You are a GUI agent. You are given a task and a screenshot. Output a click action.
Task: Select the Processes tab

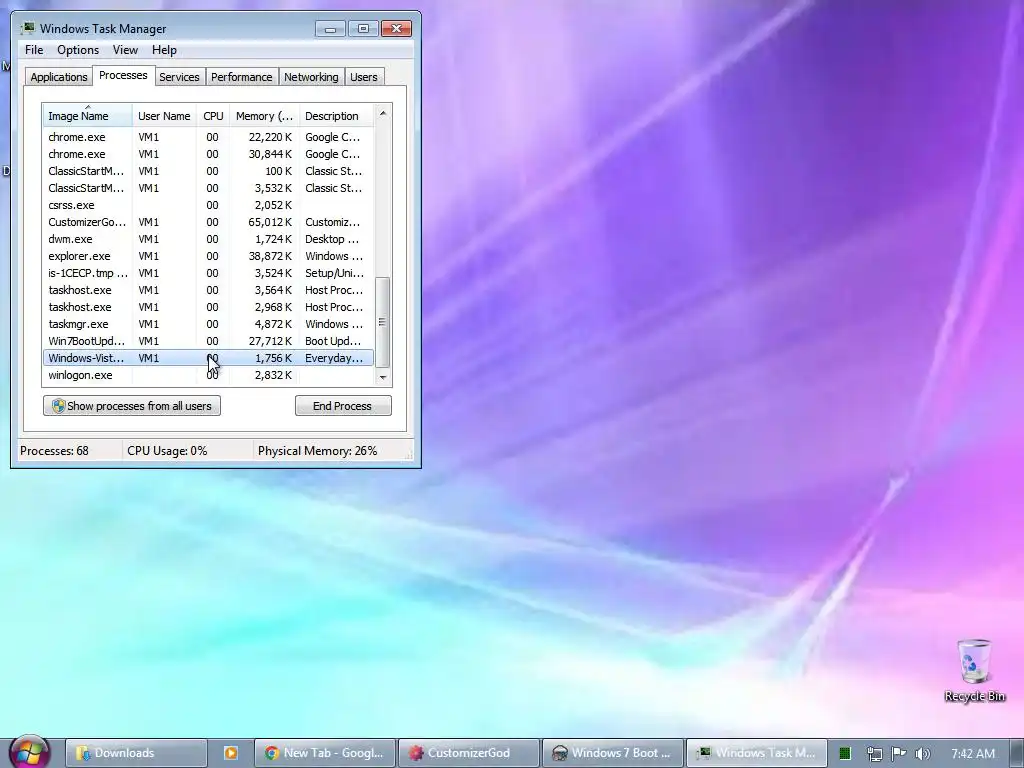(123, 76)
